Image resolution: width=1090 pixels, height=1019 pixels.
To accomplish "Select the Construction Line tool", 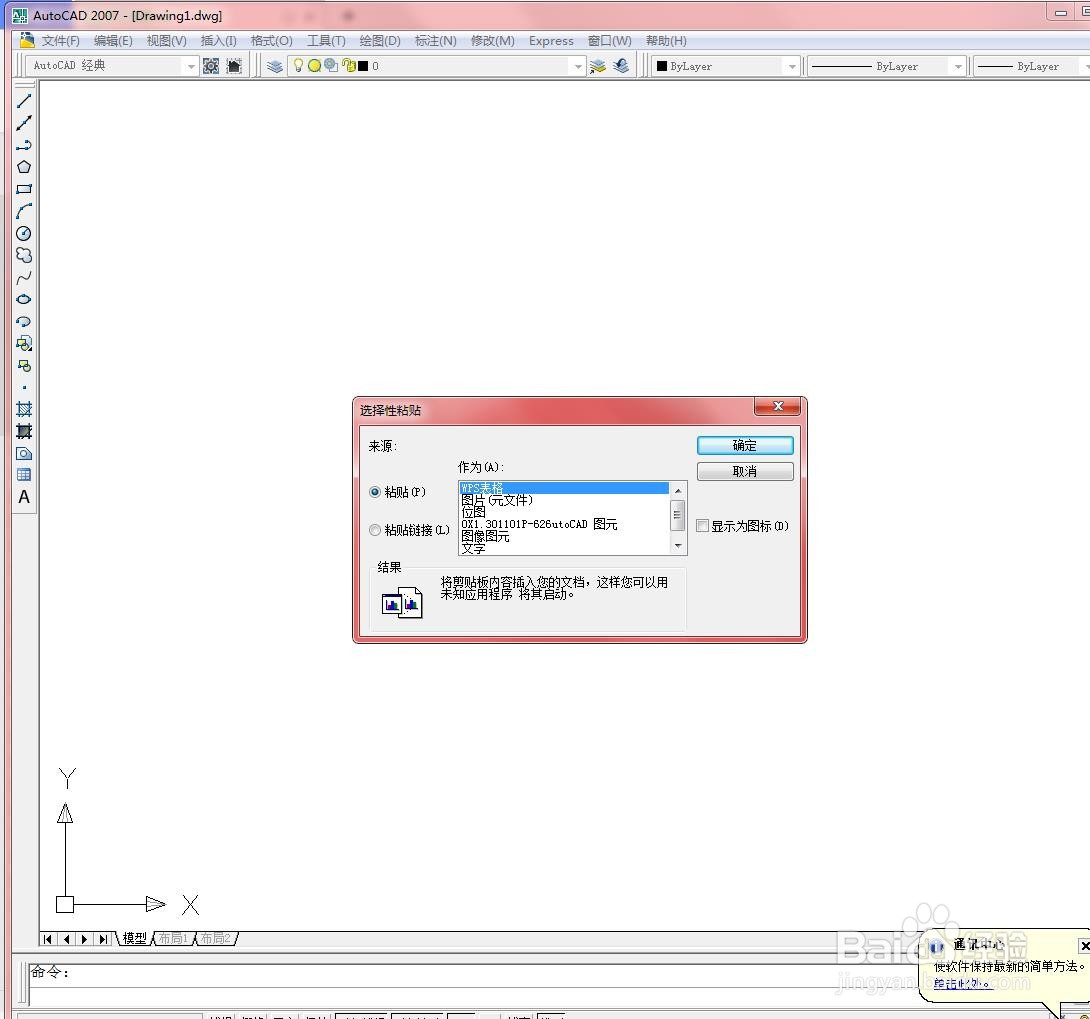I will tap(24, 123).
